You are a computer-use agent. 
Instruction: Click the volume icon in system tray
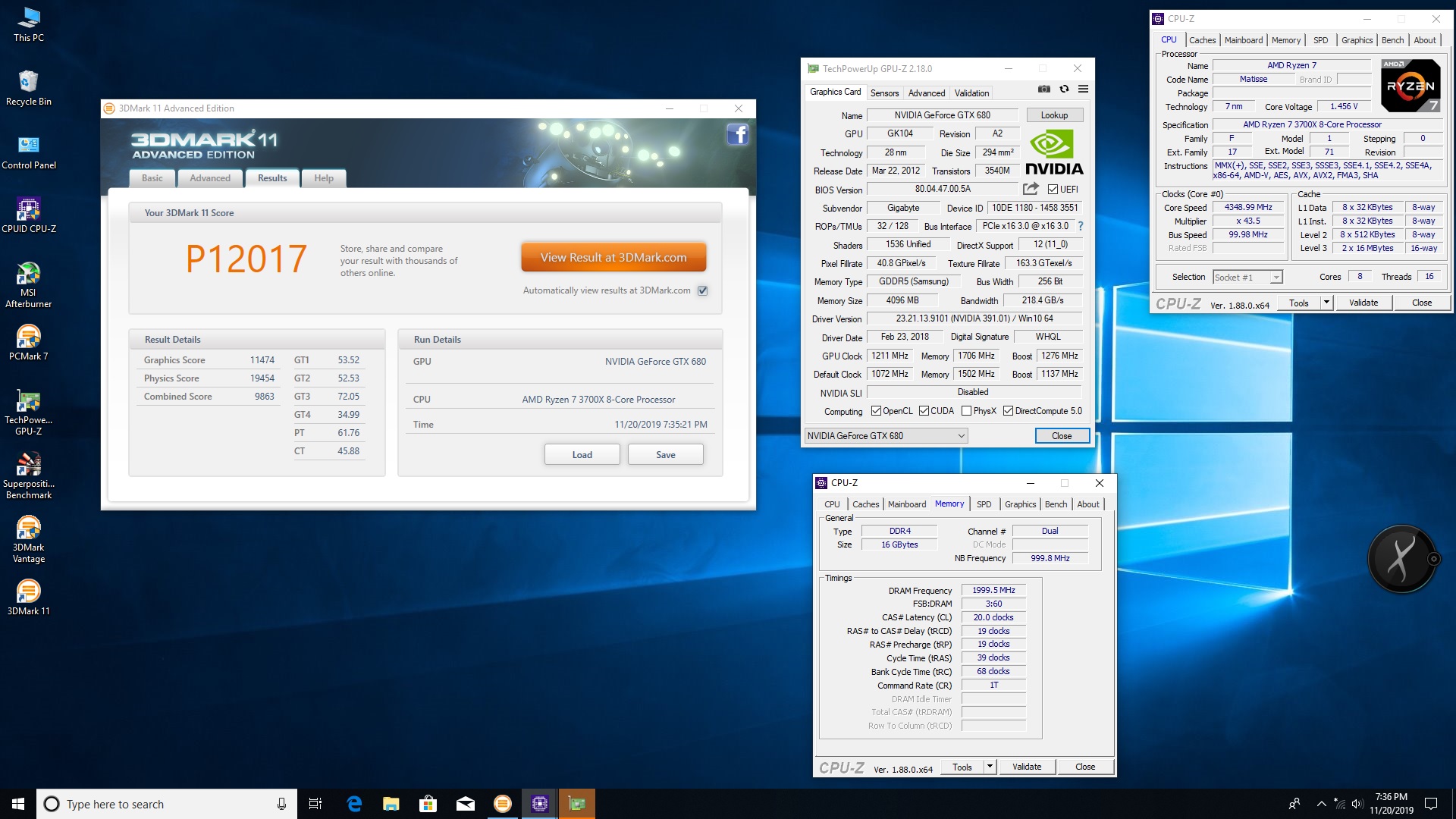1357,804
